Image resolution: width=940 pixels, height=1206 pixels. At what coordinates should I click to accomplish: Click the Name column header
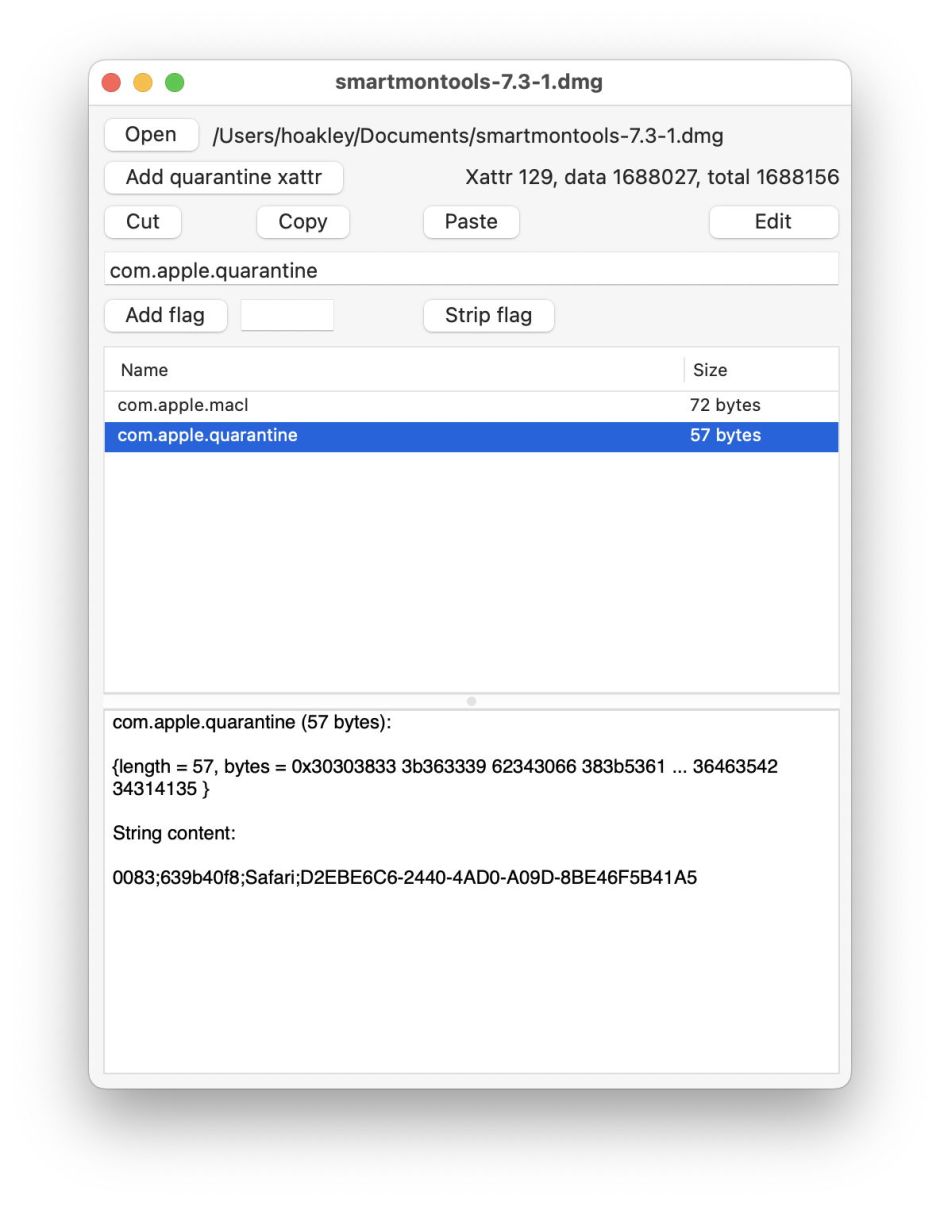[143, 370]
